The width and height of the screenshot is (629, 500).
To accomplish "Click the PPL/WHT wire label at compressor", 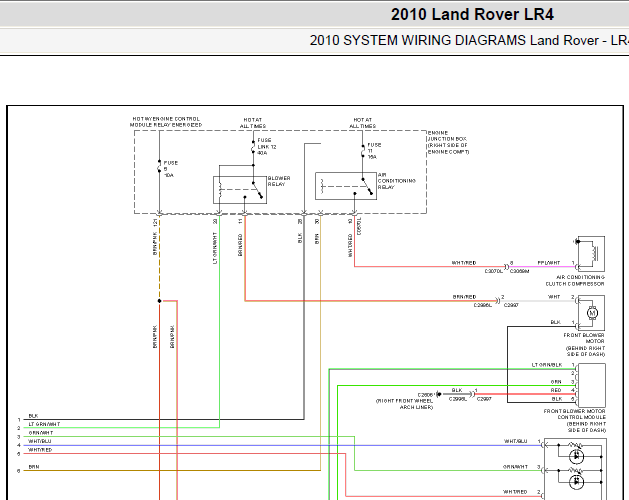I will (549, 263).
